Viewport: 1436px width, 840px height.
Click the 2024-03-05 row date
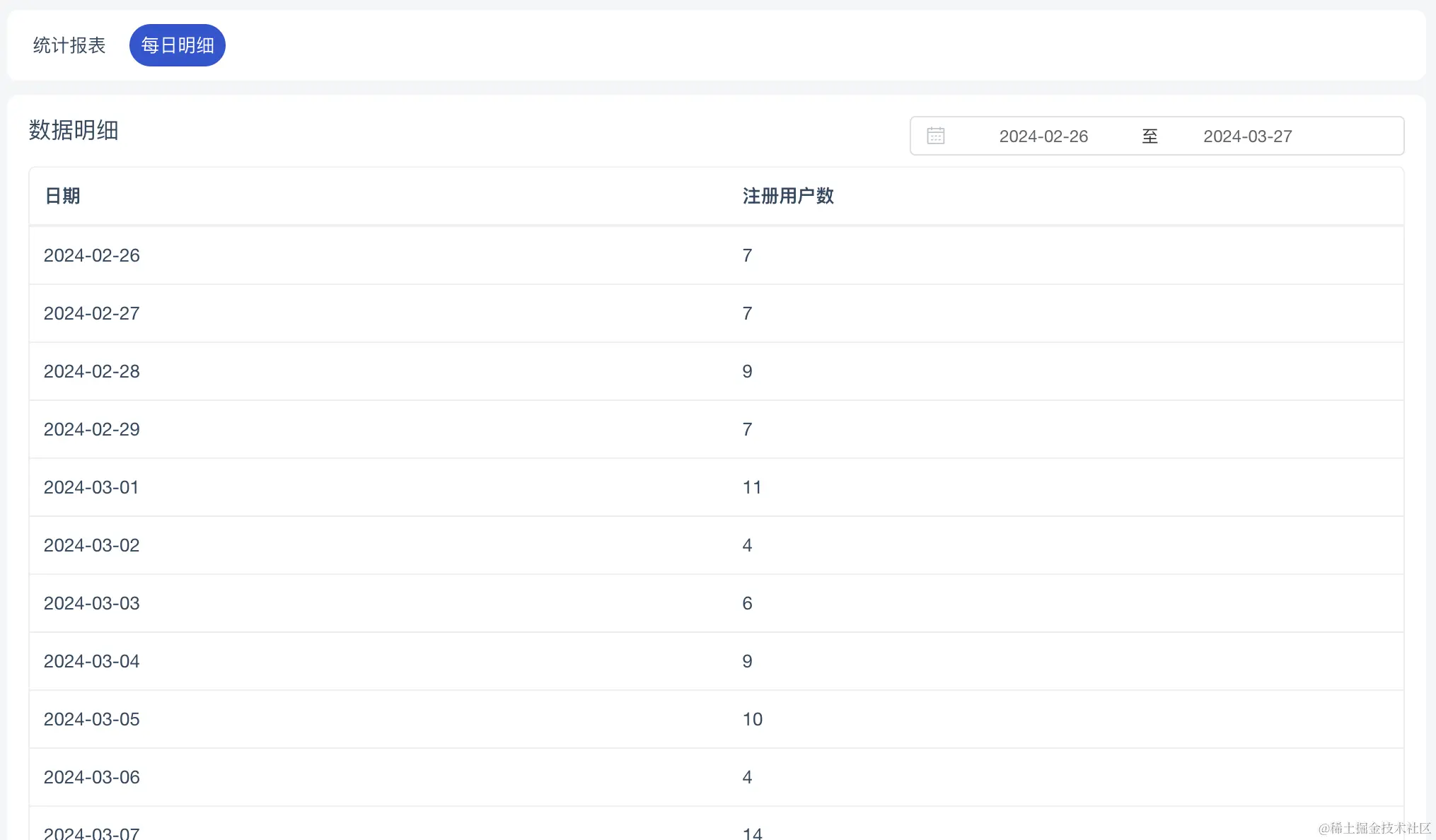pos(92,719)
